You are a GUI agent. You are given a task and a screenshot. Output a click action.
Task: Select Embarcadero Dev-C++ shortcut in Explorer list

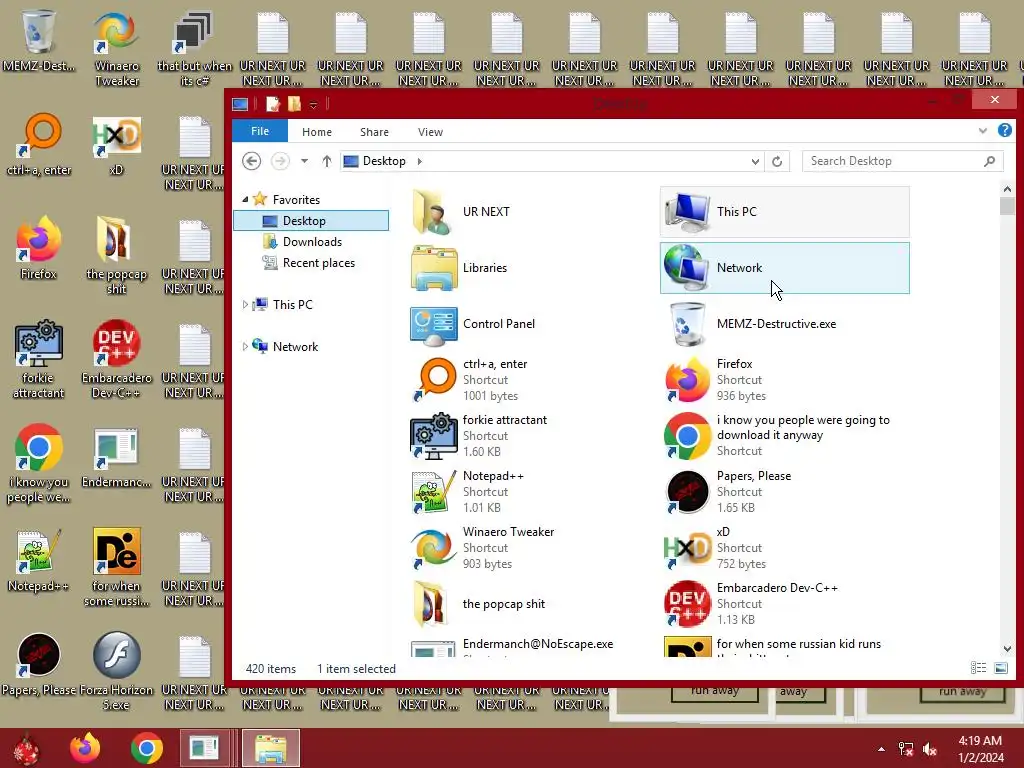point(784,604)
